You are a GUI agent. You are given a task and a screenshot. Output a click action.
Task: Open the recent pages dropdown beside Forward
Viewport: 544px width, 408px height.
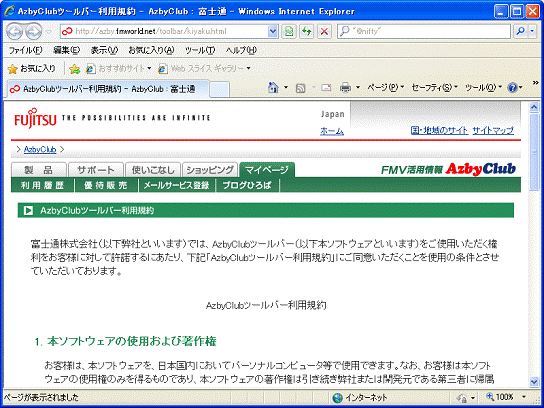[x=49, y=32]
